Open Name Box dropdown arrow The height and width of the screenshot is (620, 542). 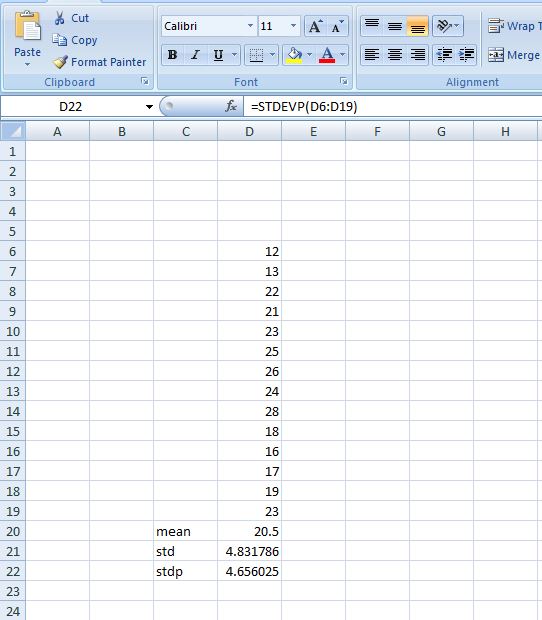[149, 107]
